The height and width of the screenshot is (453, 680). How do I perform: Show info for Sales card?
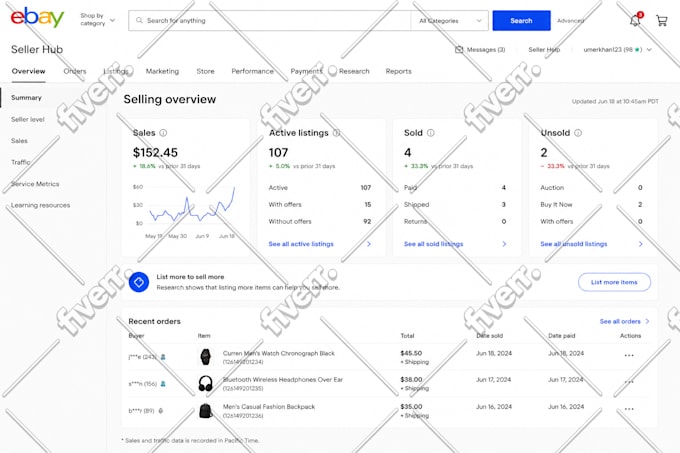(163, 133)
